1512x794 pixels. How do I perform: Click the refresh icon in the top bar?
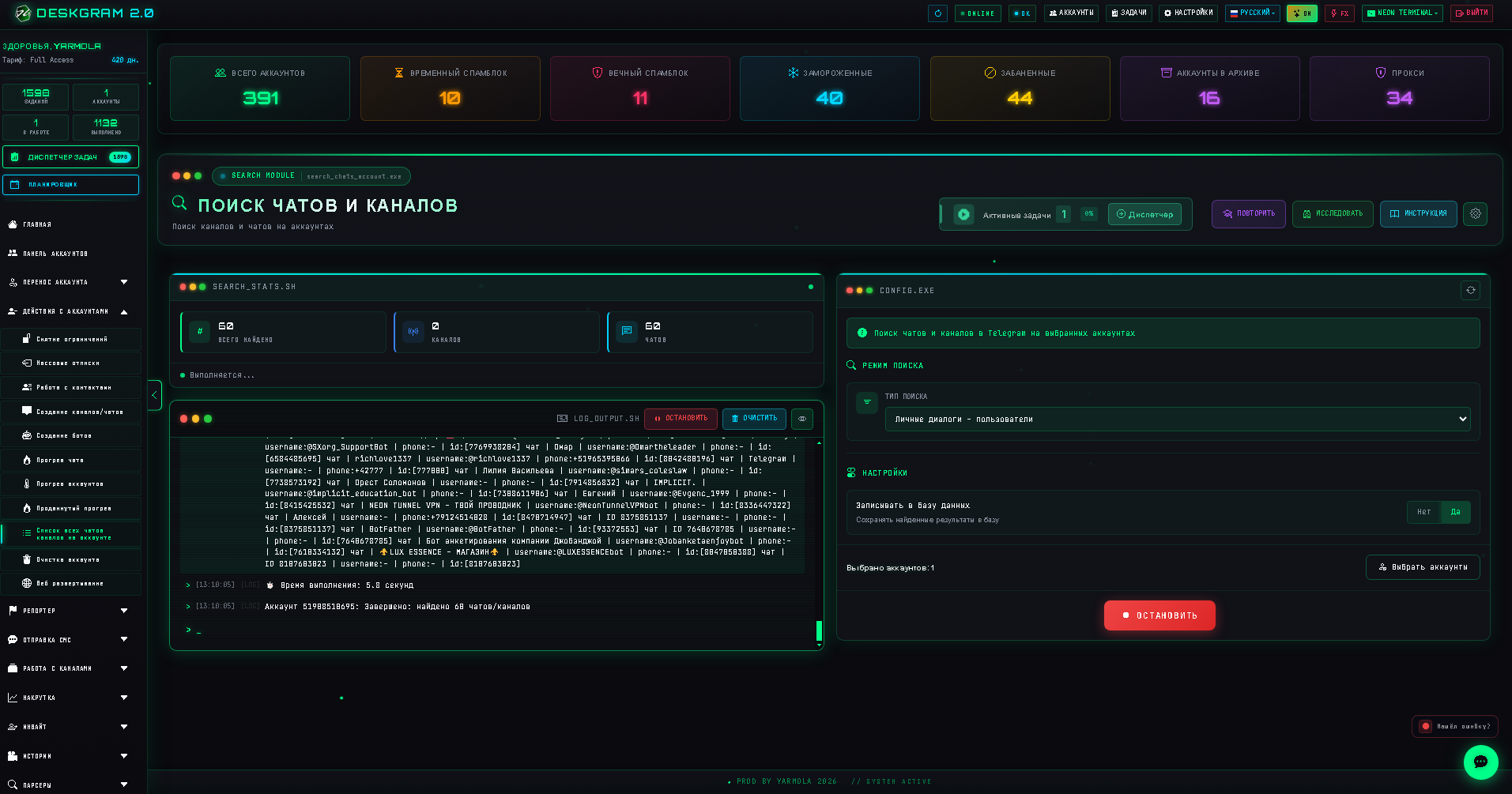coord(937,13)
